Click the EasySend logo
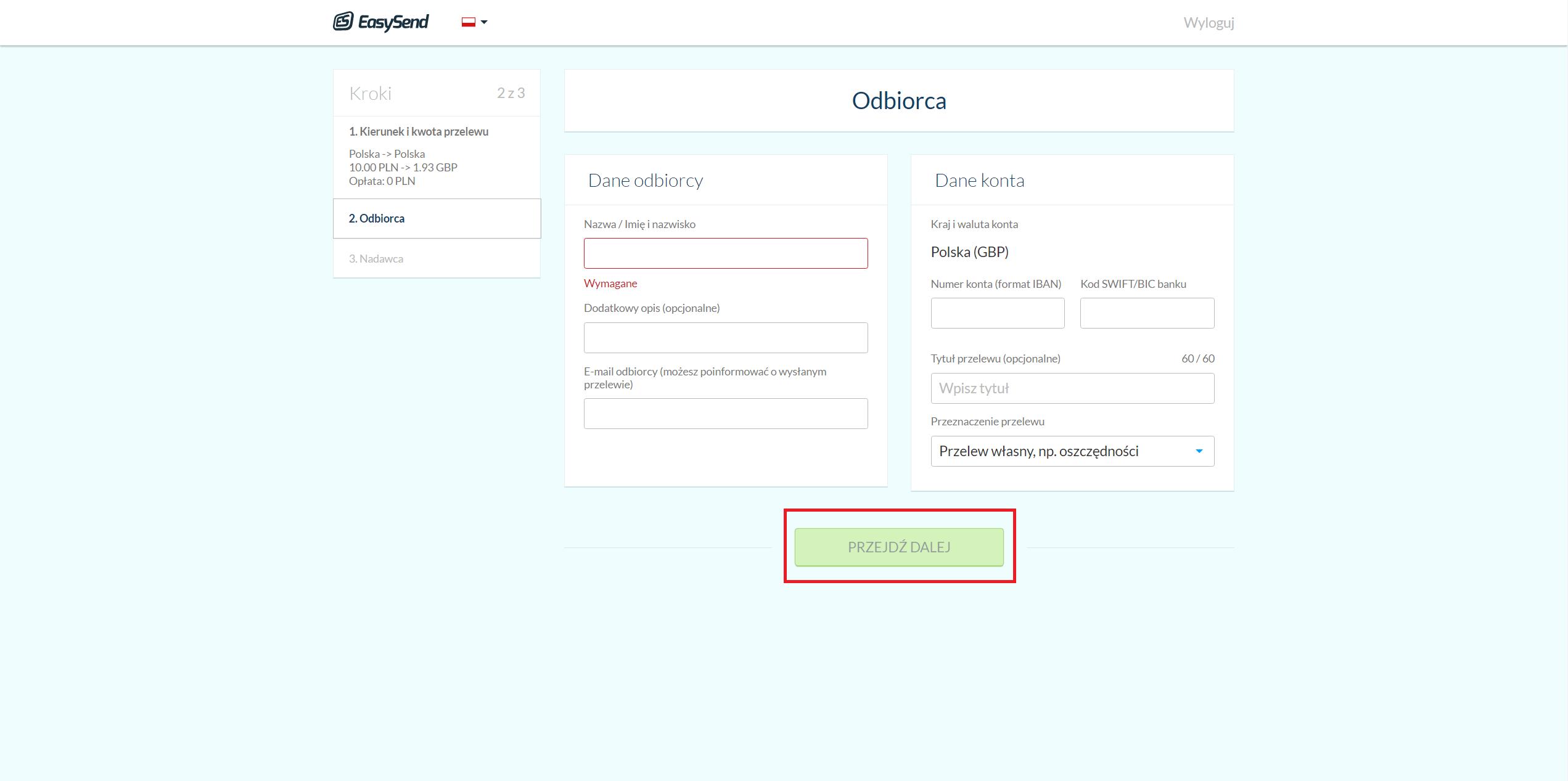Screen dimensions: 1568x781 (380, 22)
